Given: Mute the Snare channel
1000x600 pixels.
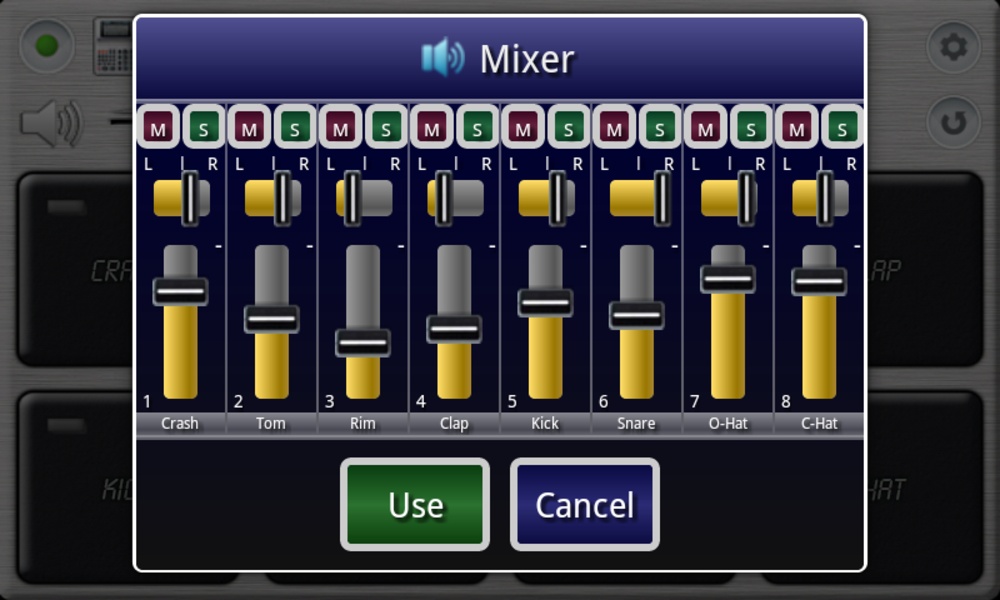Looking at the screenshot, I should pyautogui.click(x=614, y=127).
